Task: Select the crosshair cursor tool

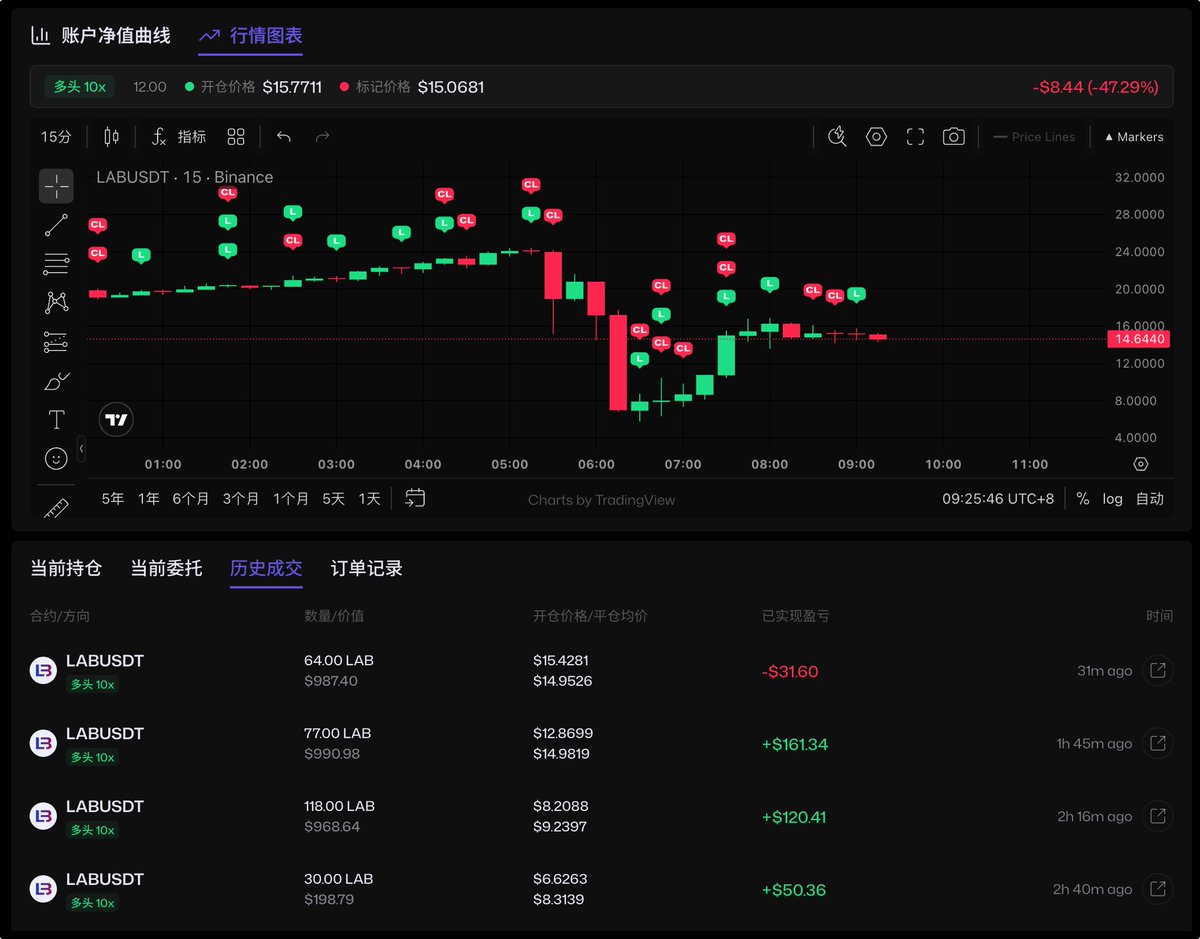Action: click(56, 186)
